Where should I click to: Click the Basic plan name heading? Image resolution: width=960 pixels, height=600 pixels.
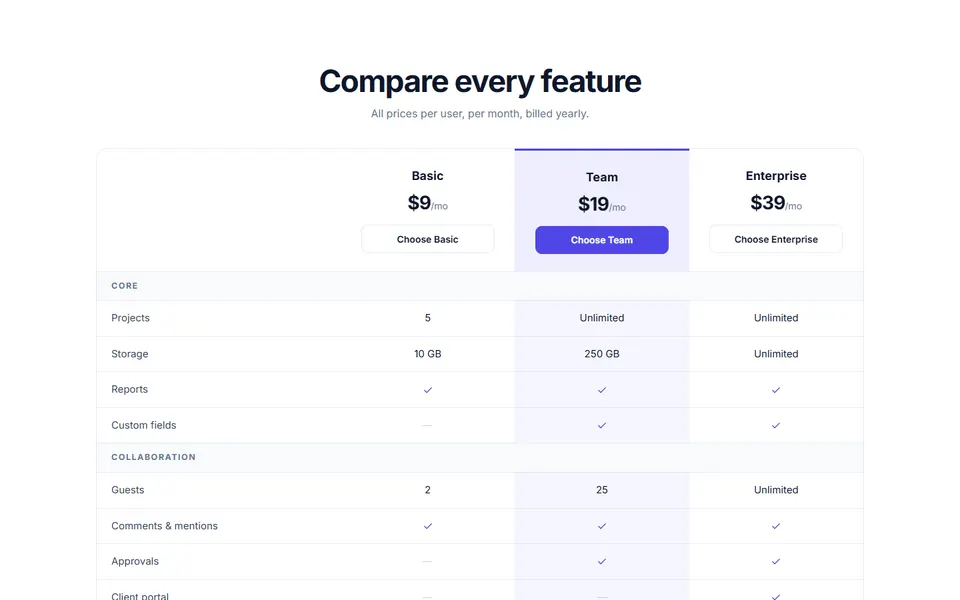(427, 176)
